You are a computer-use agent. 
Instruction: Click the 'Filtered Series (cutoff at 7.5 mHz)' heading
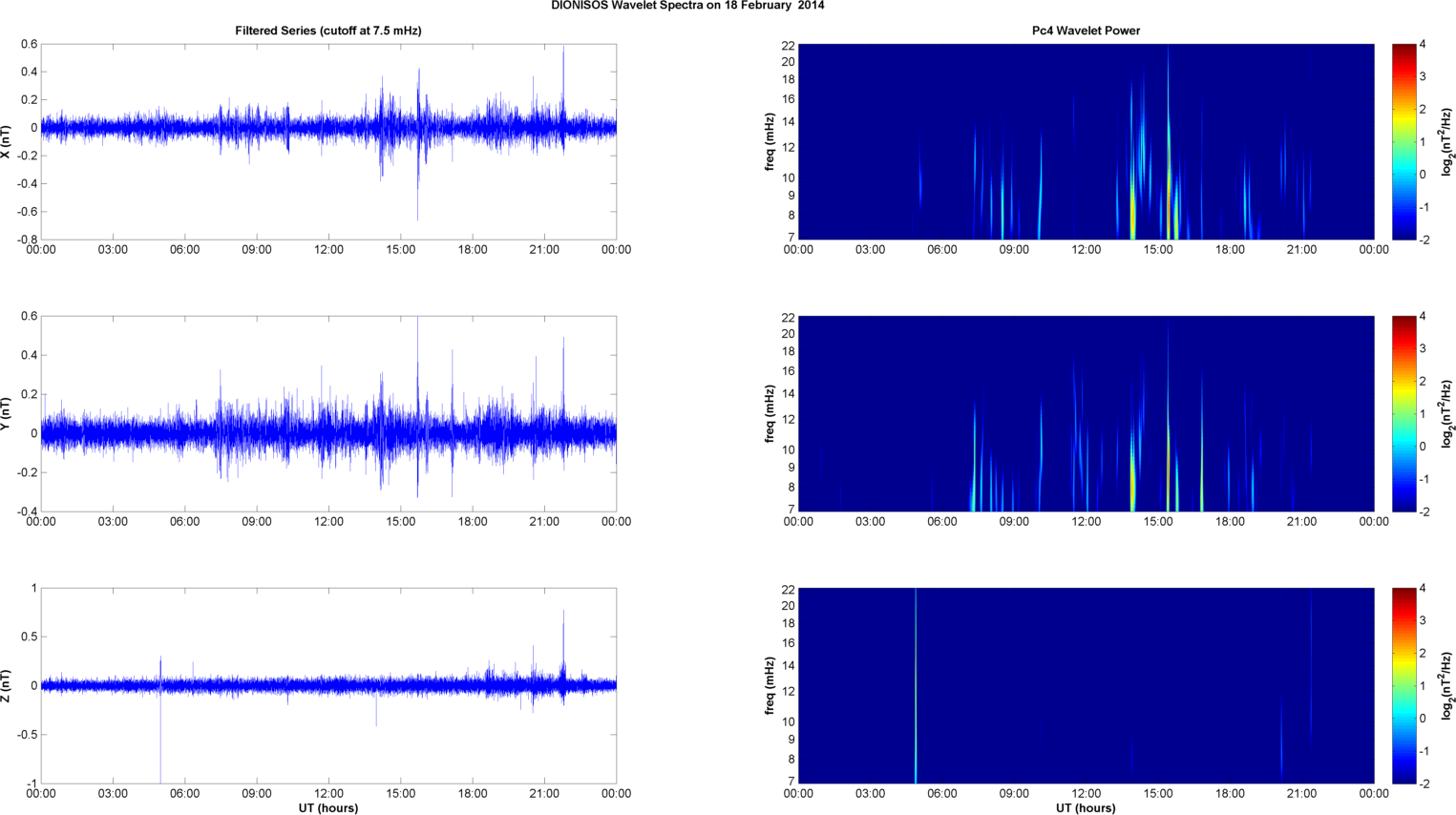(328, 31)
